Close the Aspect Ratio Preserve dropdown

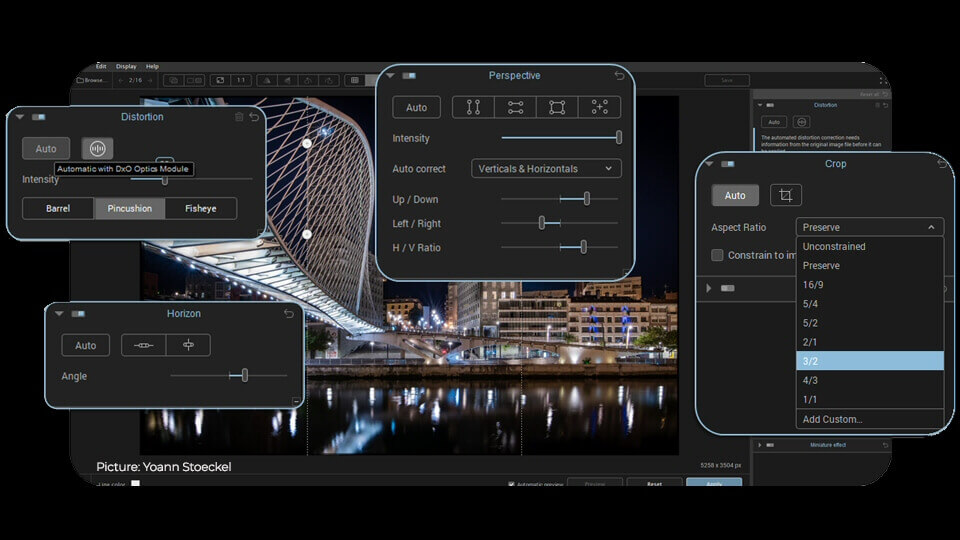click(869, 227)
